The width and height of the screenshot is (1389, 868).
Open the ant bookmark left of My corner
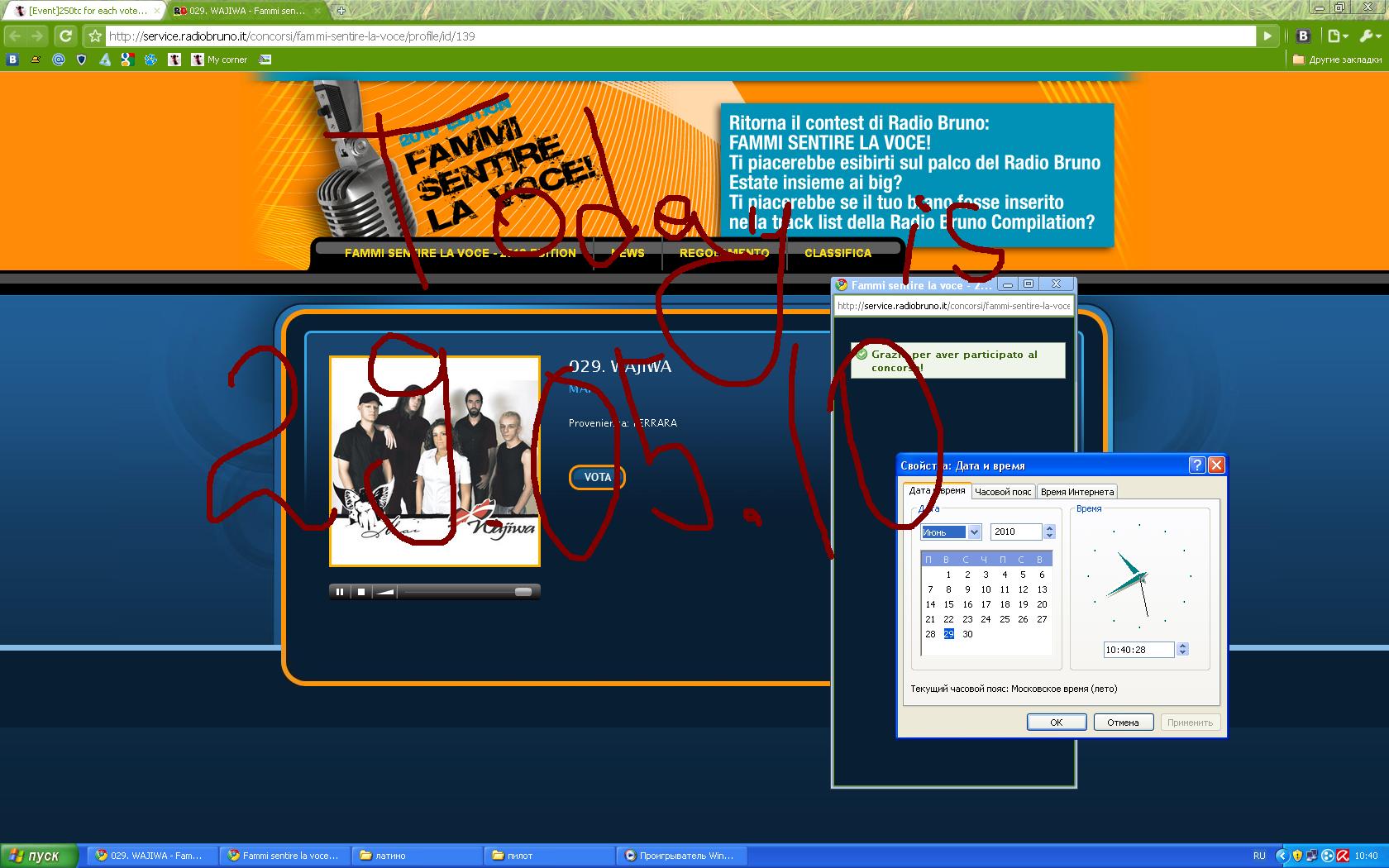tap(174, 60)
